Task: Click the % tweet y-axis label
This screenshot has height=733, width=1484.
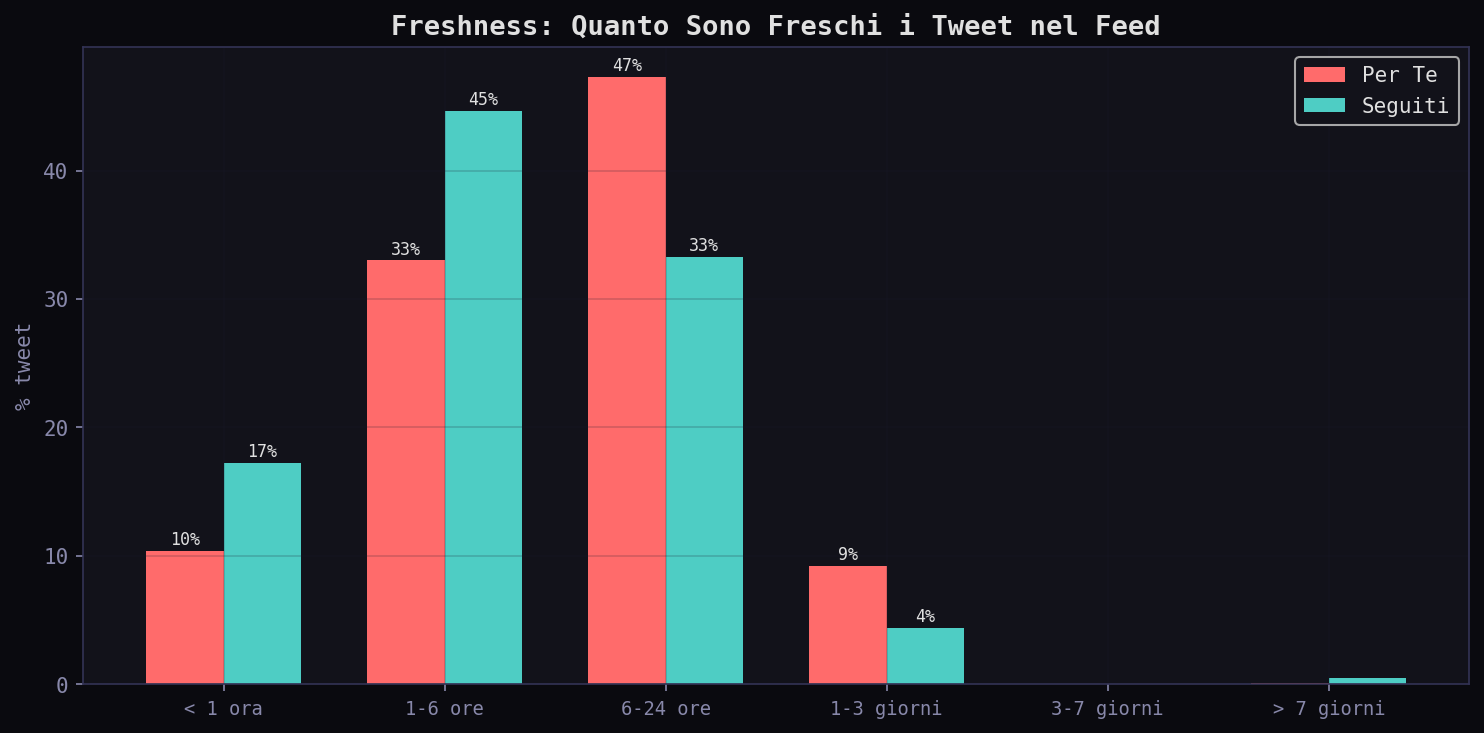Action: click(x=23, y=366)
